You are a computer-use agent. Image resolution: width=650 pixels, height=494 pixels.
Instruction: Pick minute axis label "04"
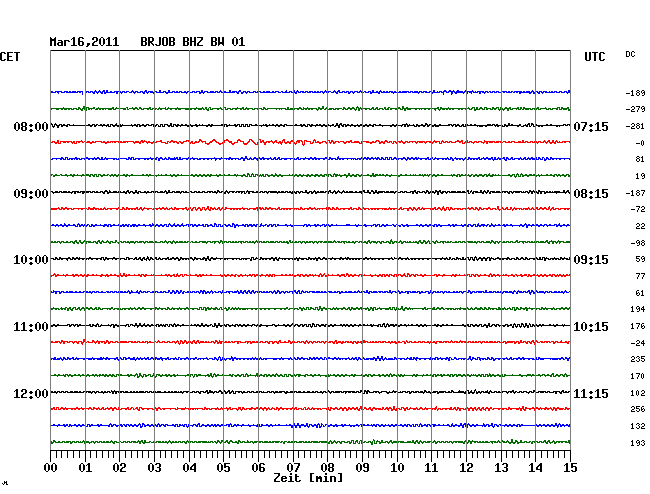point(189,468)
